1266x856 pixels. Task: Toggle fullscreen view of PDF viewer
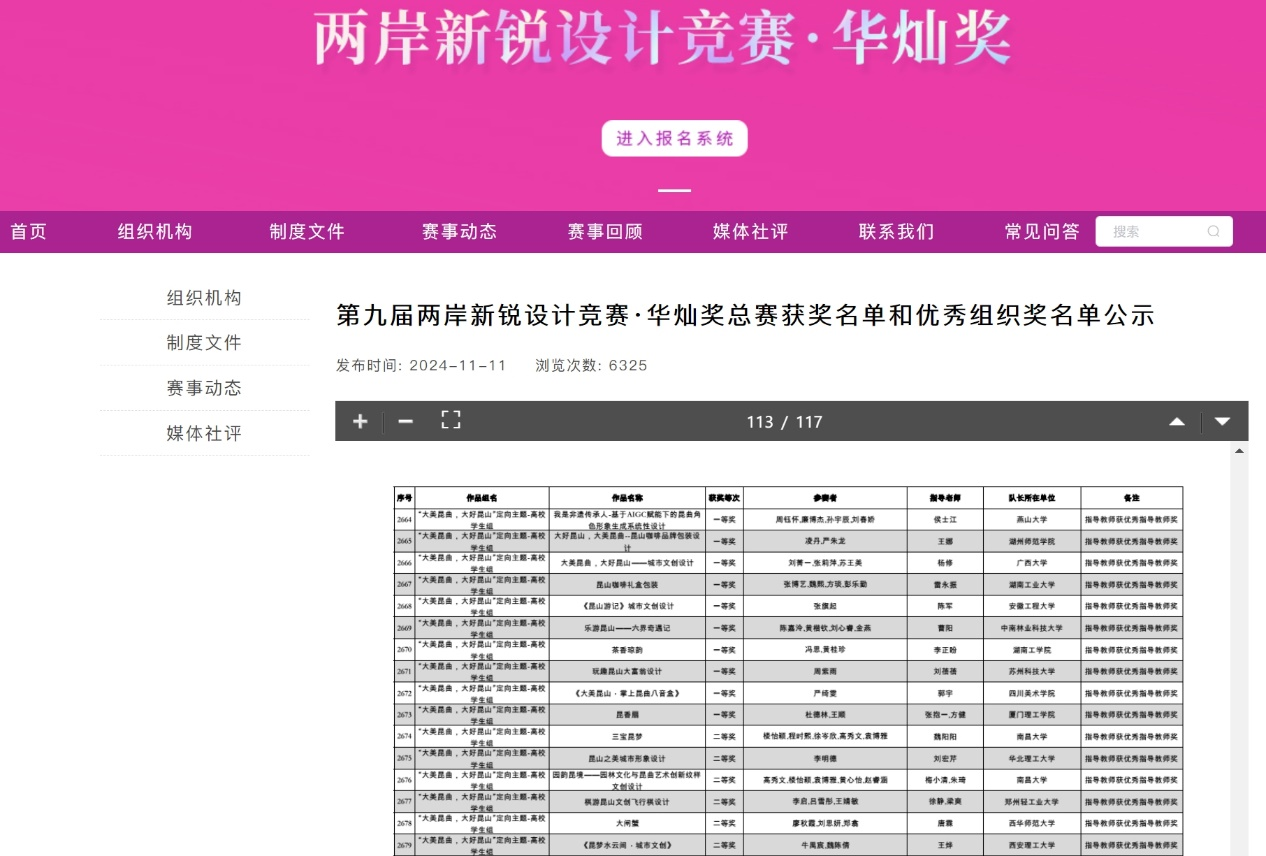coord(451,421)
